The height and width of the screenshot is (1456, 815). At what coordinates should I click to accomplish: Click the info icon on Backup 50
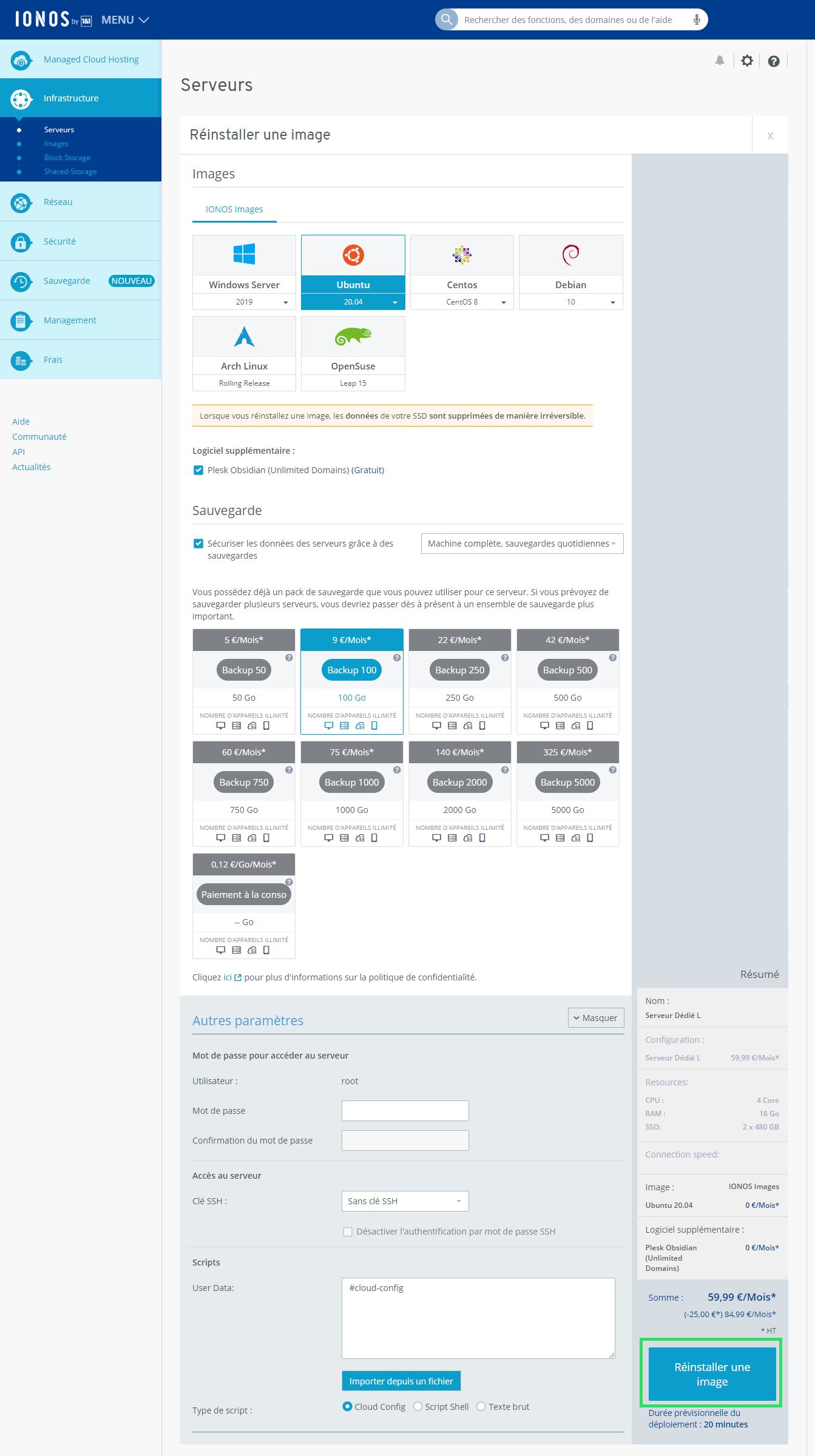[289, 658]
